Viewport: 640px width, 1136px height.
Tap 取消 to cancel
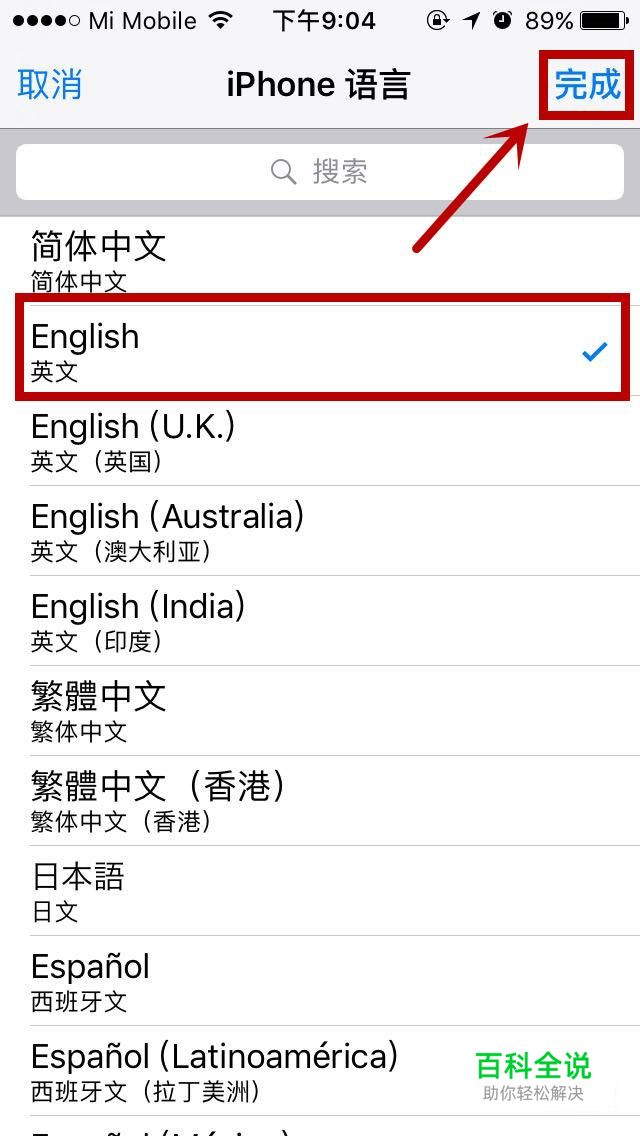tap(49, 85)
